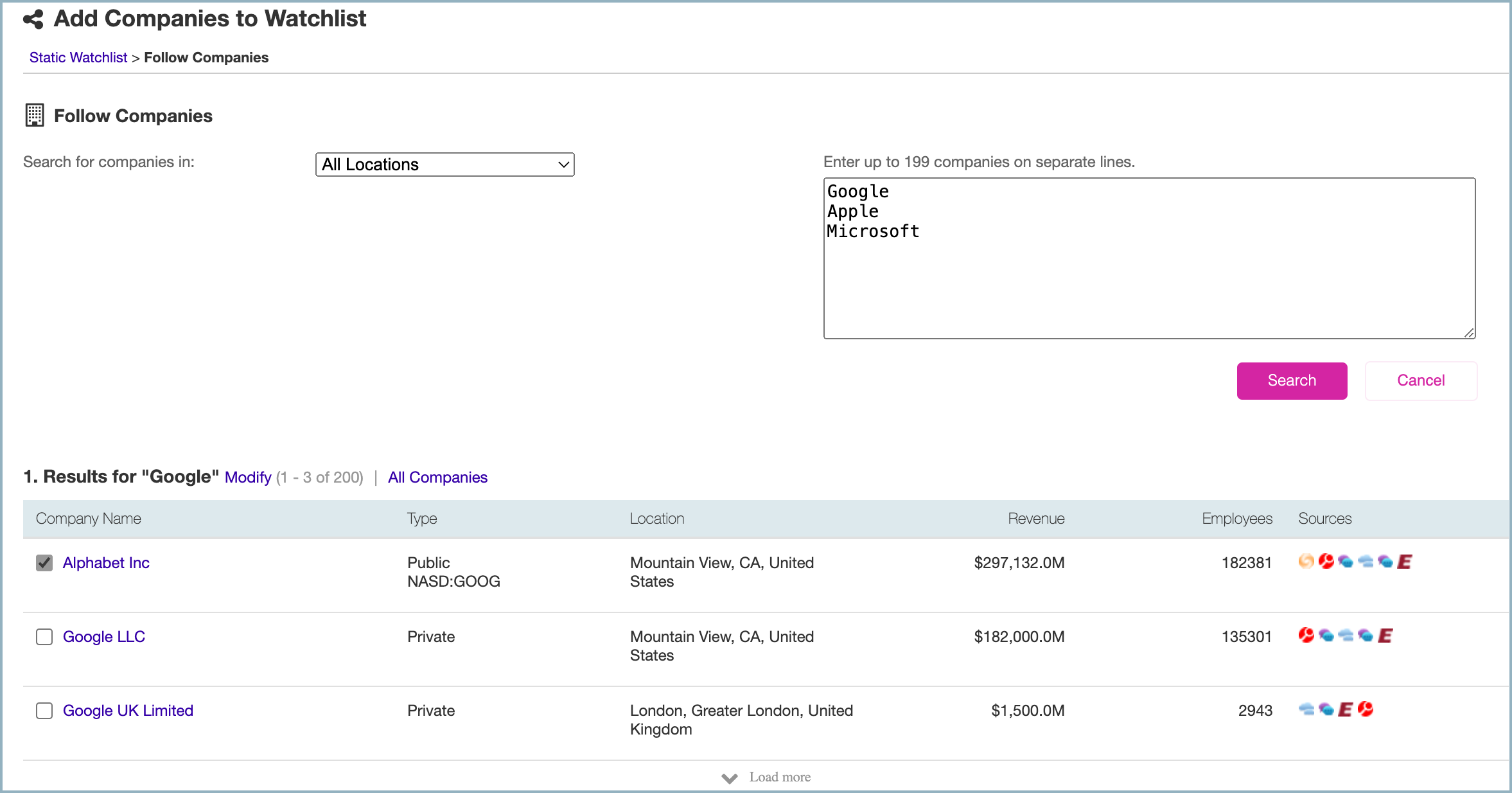The height and width of the screenshot is (793, 1512).
Task: Click the red 'E' source icon for Alphabet Inc
Action: [x=1404, y=562]
